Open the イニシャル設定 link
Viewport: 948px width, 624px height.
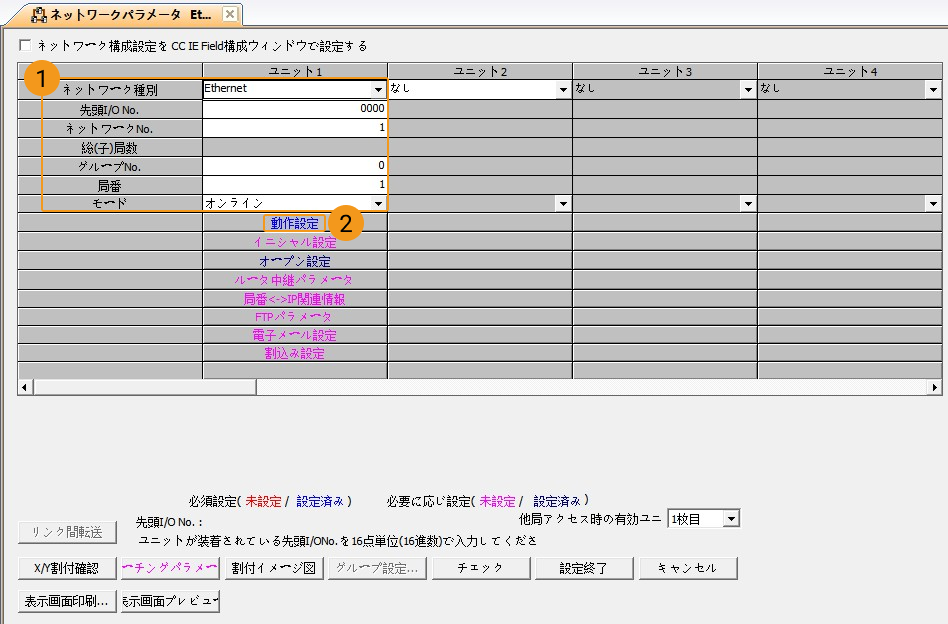(294, 242)
